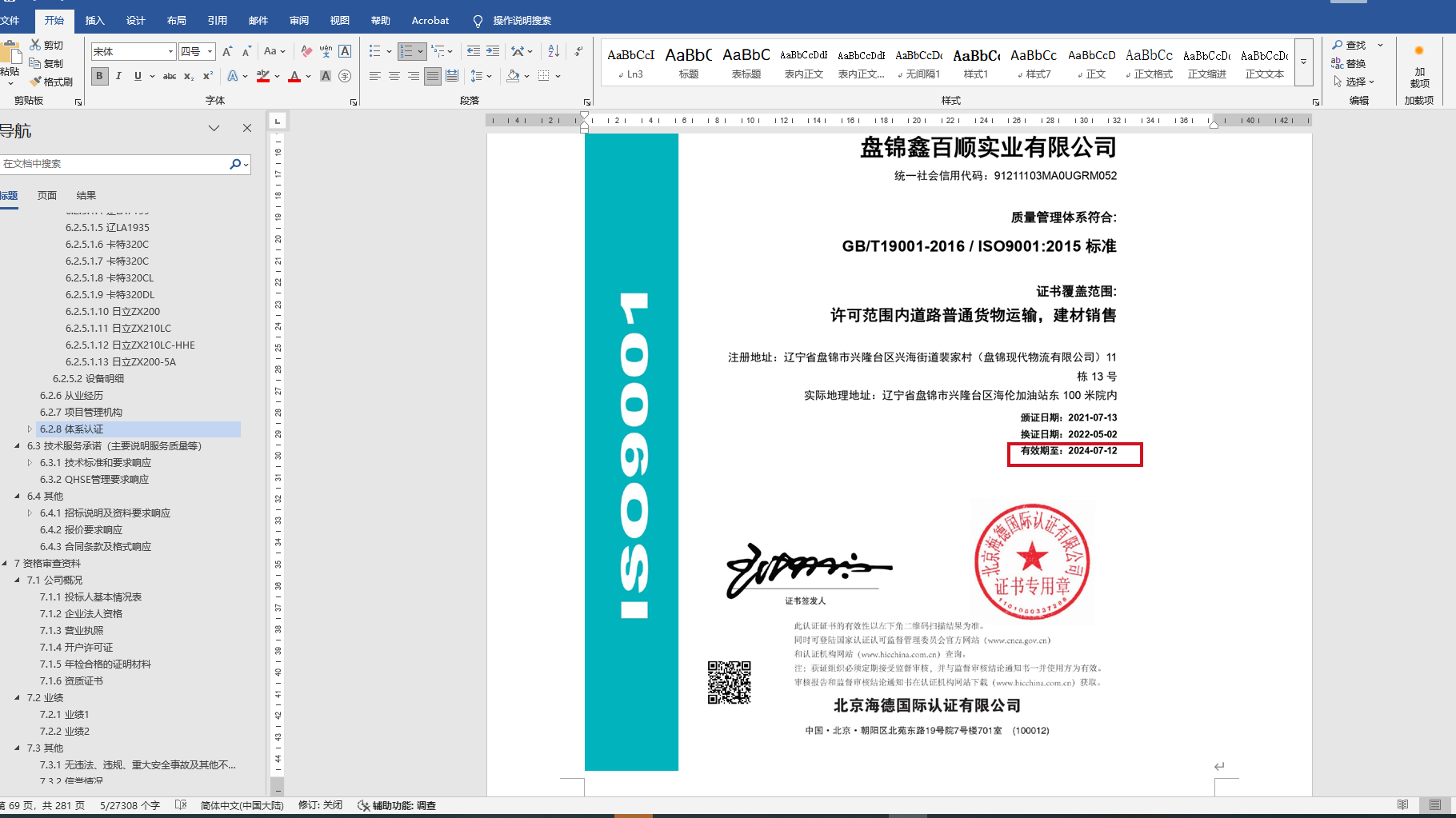Open the Change Case (Aa) dropdown
Screen dimensions: 1456x818
(274, 52)
